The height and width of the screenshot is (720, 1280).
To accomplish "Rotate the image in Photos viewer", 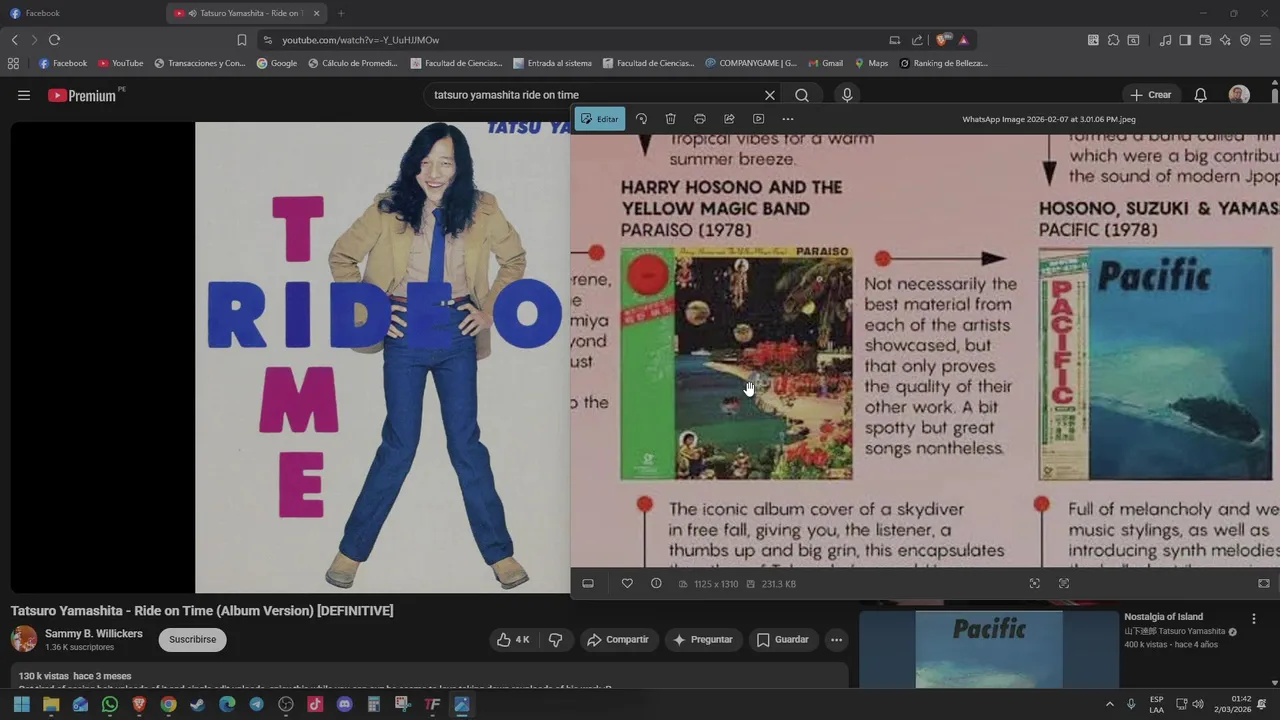I will tap(641, 119).
